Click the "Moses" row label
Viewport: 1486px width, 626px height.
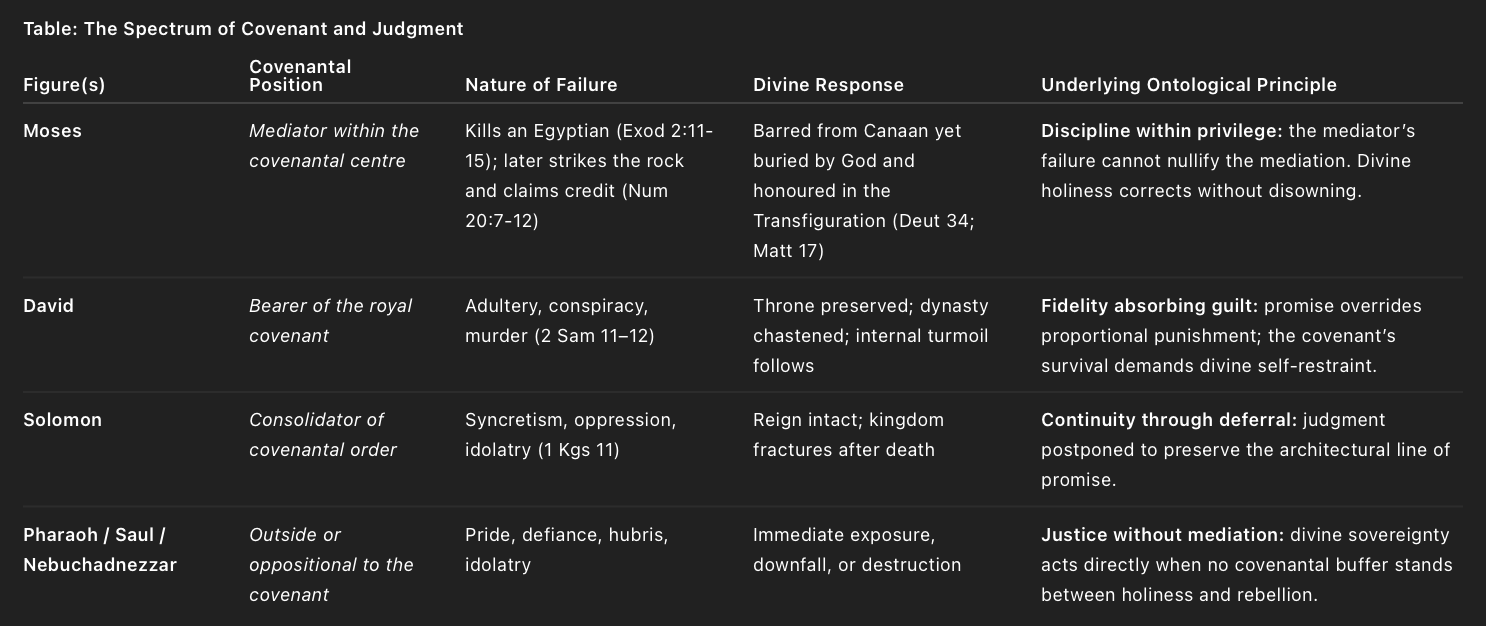click(x=52, y=131)
